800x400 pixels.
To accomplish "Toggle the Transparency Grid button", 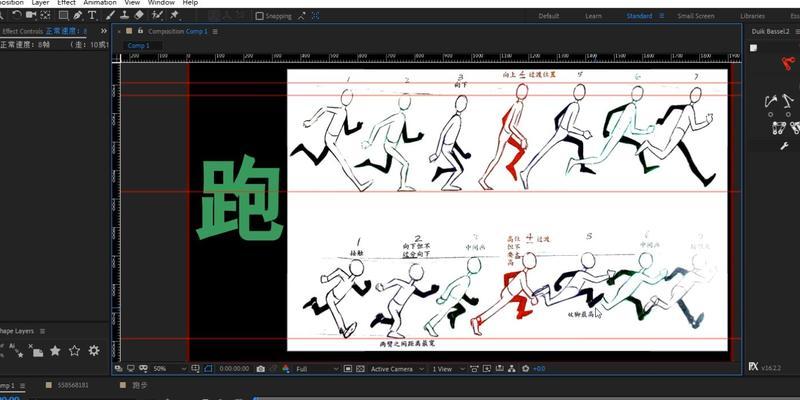I will click(x=360, y=368).
